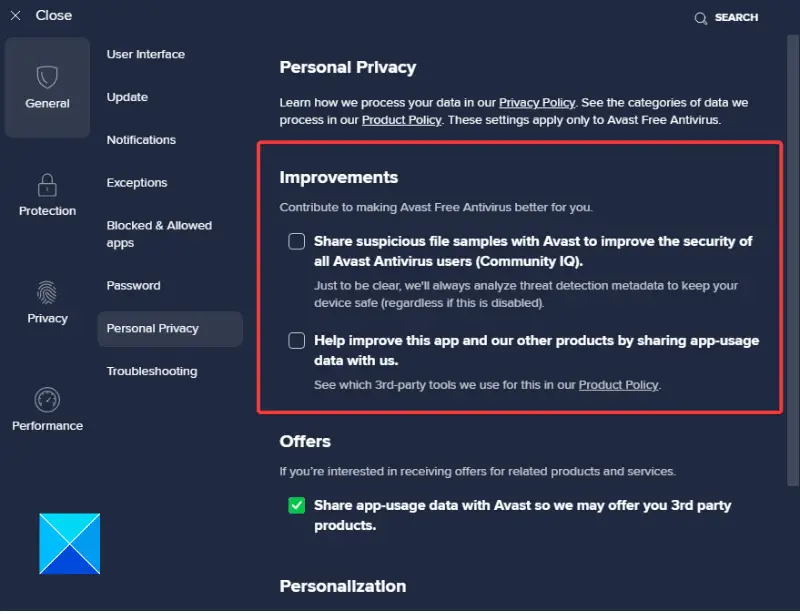Uncheck share app-usage data for 3rd party offers

click(297, 505)
